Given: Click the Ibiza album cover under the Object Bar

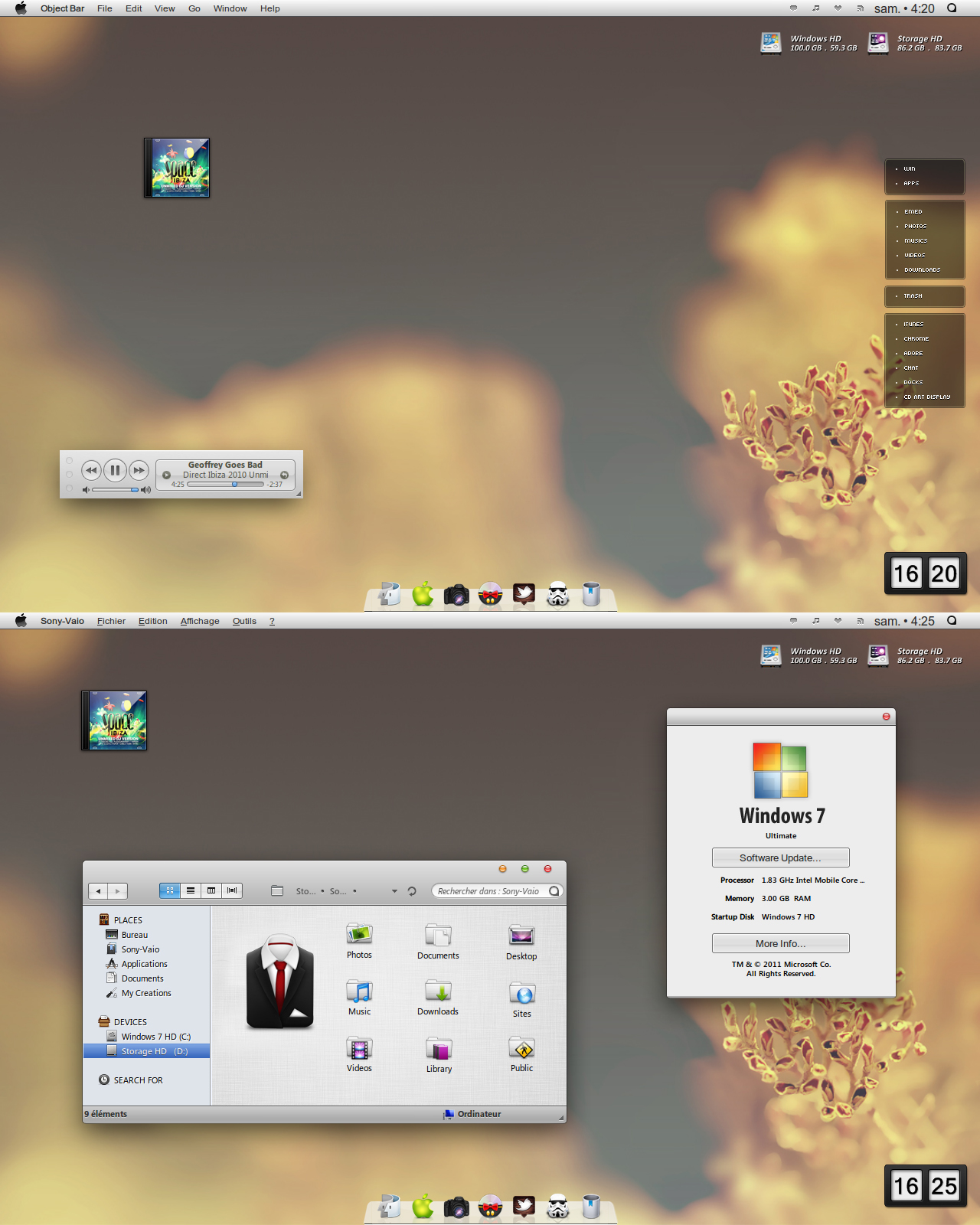Looking at the screenshot, I should tap(177, 168).
